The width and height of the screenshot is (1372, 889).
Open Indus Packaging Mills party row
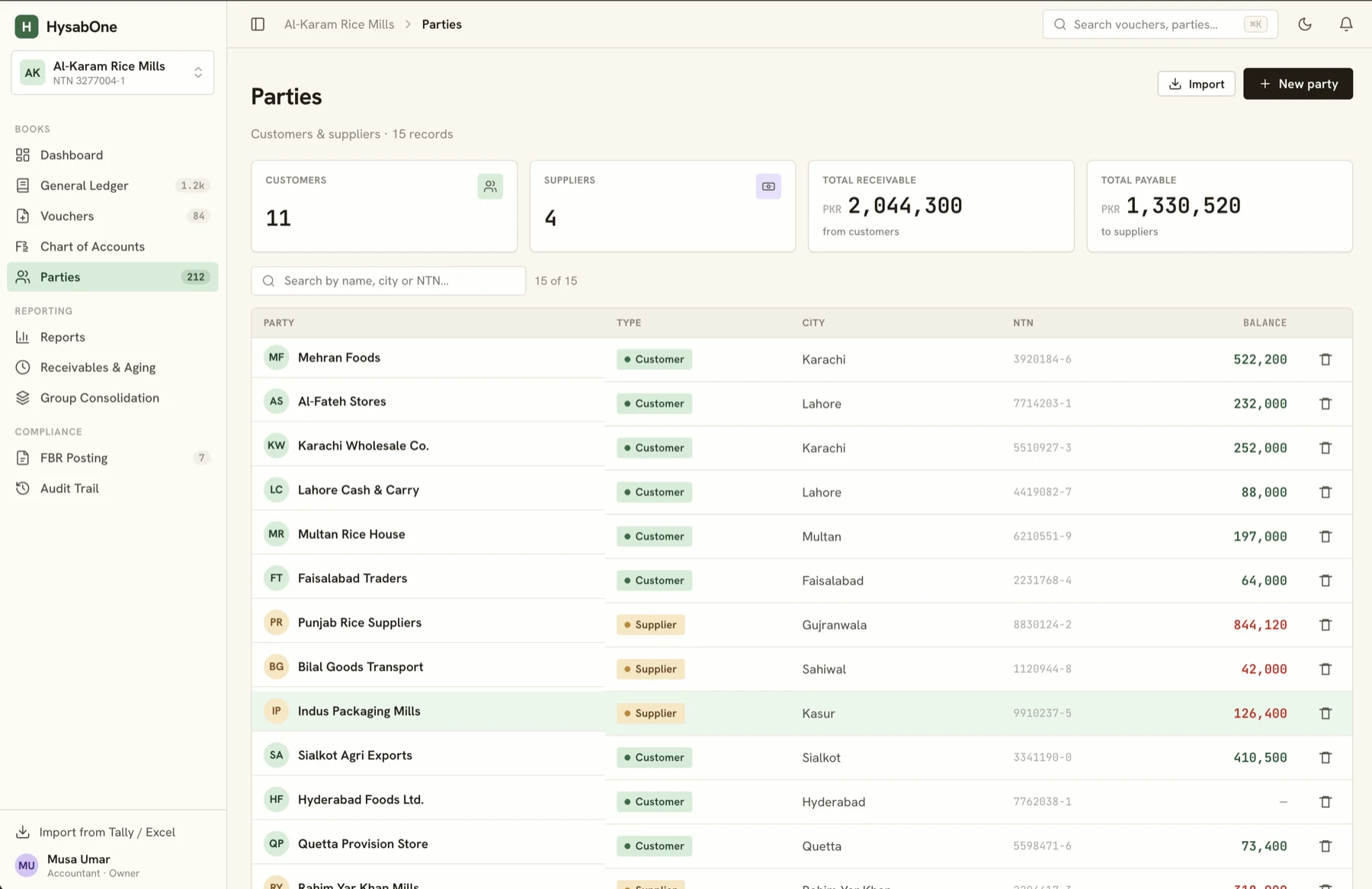[x=802, y=713]
